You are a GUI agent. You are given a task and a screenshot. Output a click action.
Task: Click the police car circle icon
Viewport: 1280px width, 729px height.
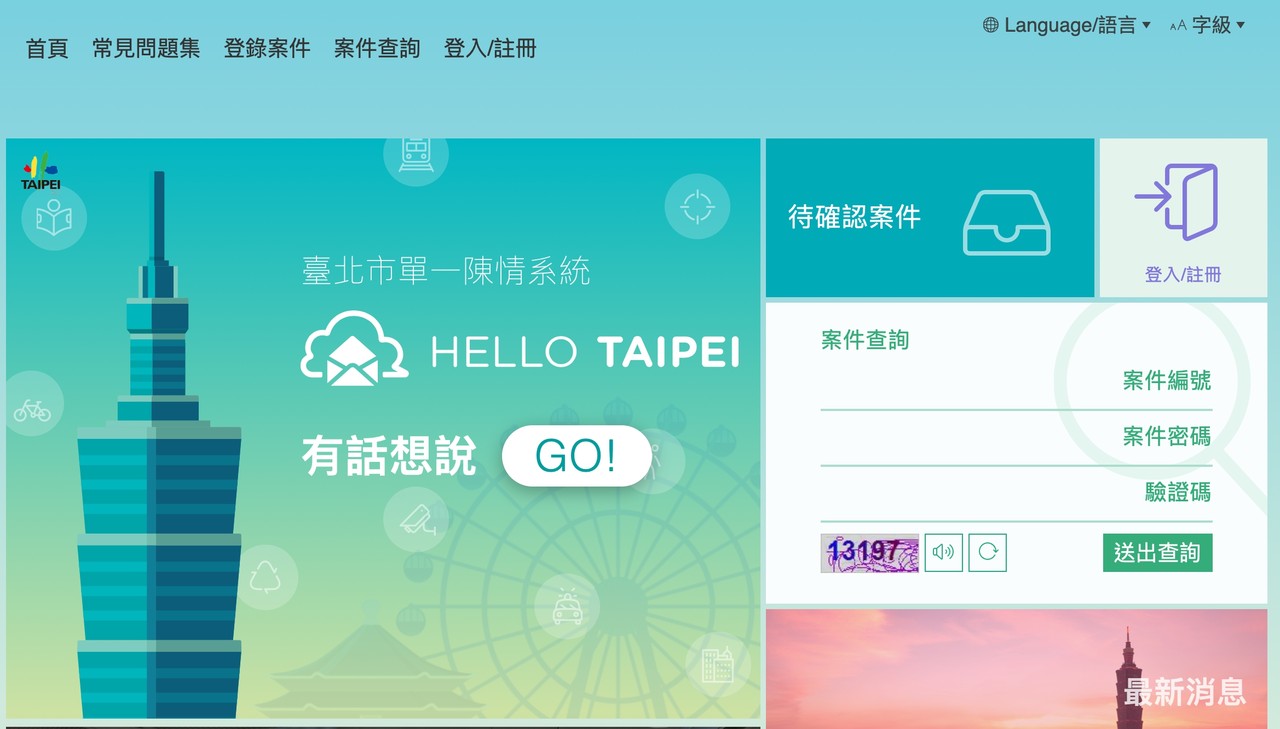(567, 606)
